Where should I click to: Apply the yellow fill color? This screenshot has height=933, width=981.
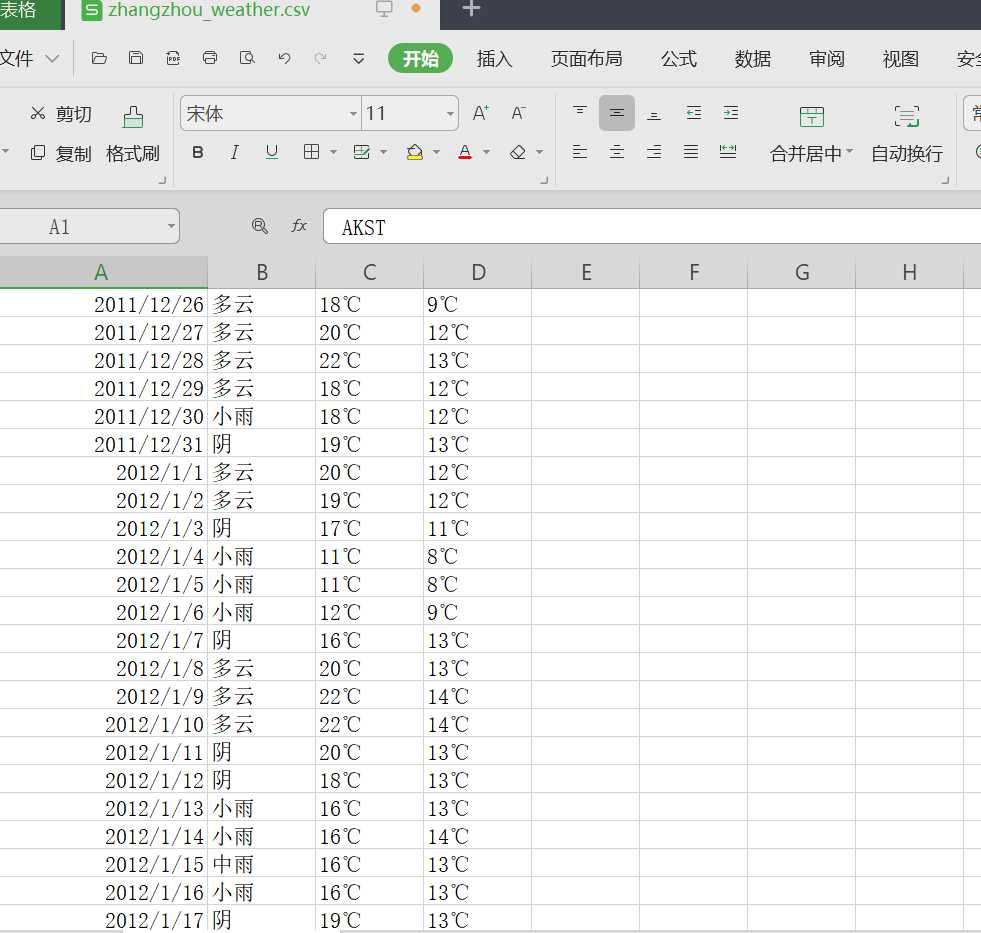click(415, 152)
